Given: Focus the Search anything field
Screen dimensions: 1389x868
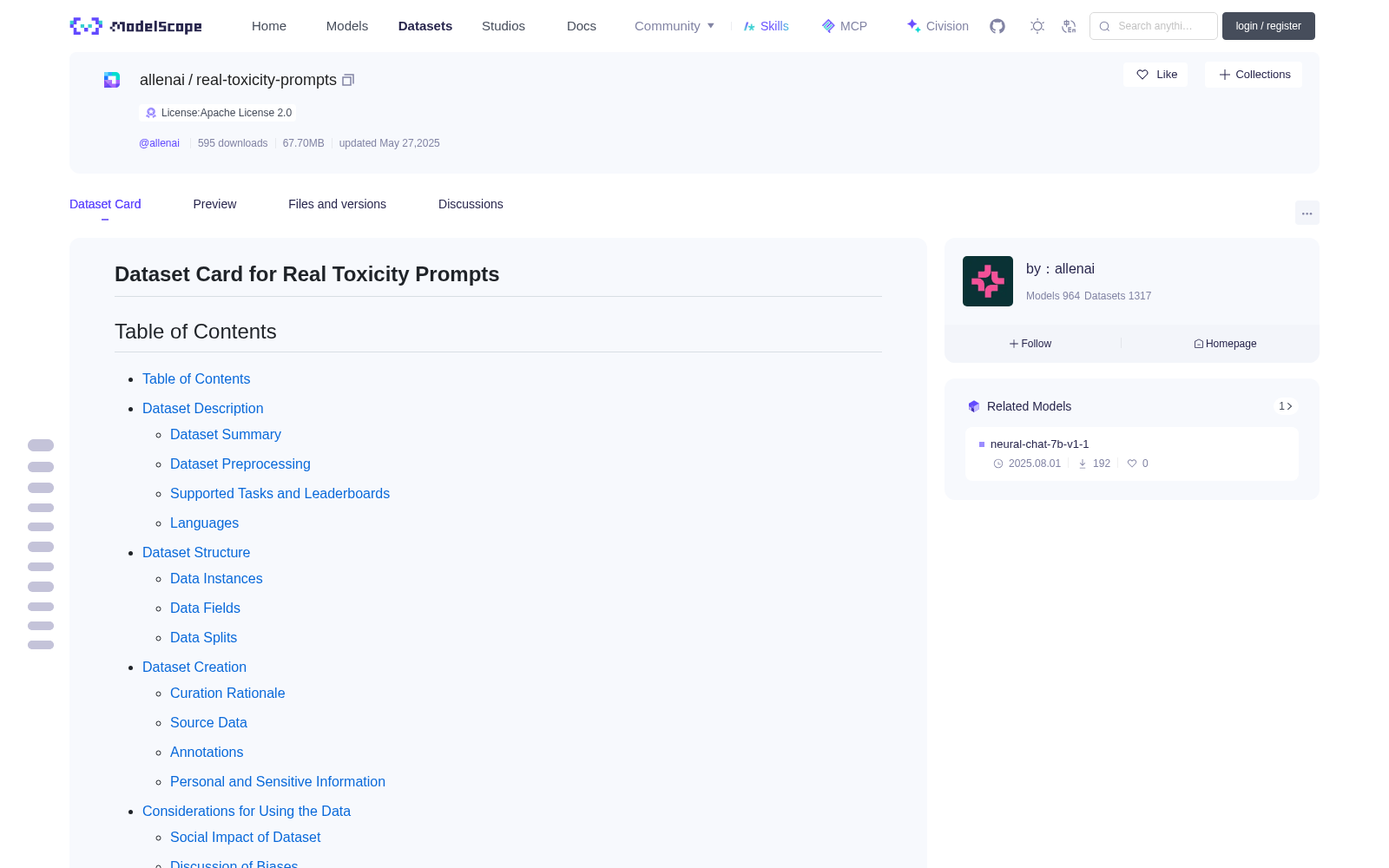Looking at the screenshot, I should pyautogui.click(x=1154, y=26).
